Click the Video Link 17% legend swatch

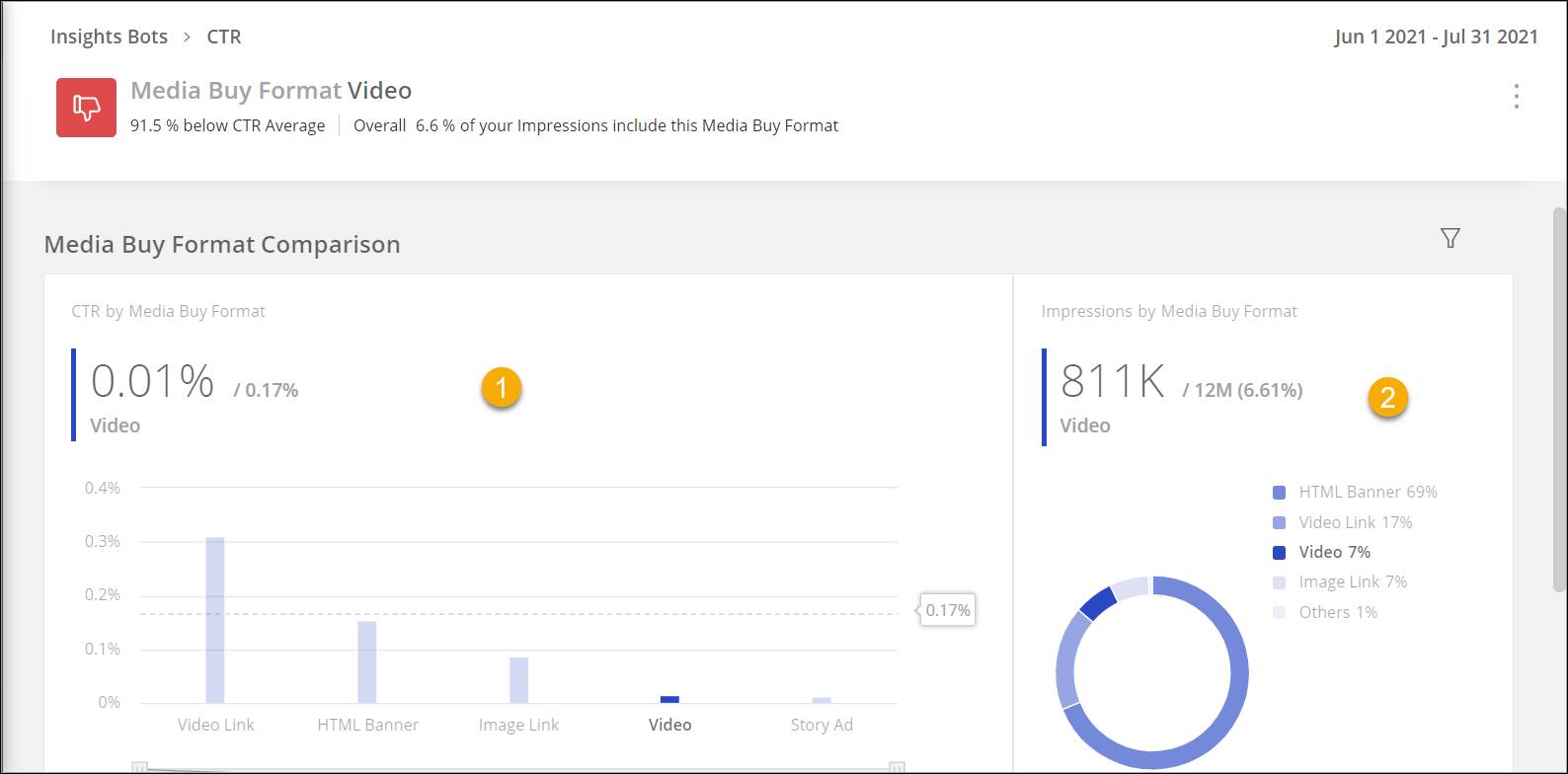click(x=1280, y=522)
